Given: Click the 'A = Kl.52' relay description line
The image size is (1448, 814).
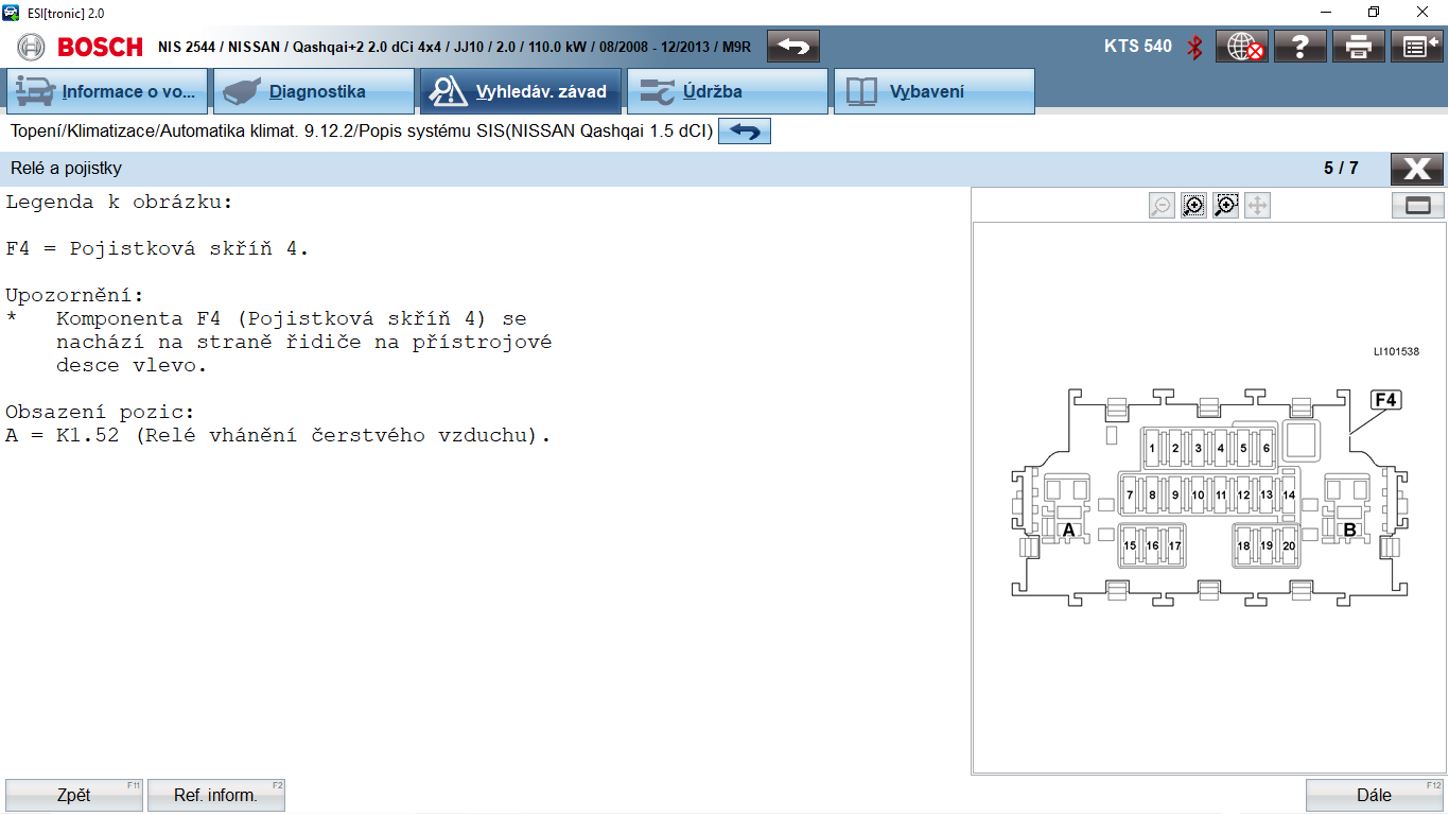Looking at the screenshot, I should pos(278,436).
